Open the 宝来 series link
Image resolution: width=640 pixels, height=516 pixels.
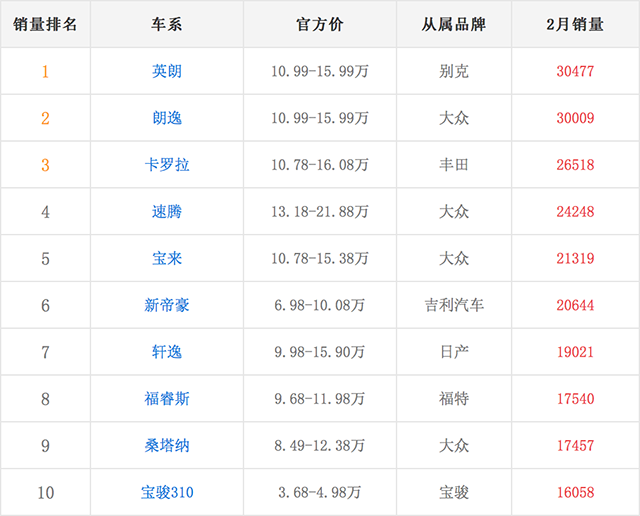pos(167,259)
